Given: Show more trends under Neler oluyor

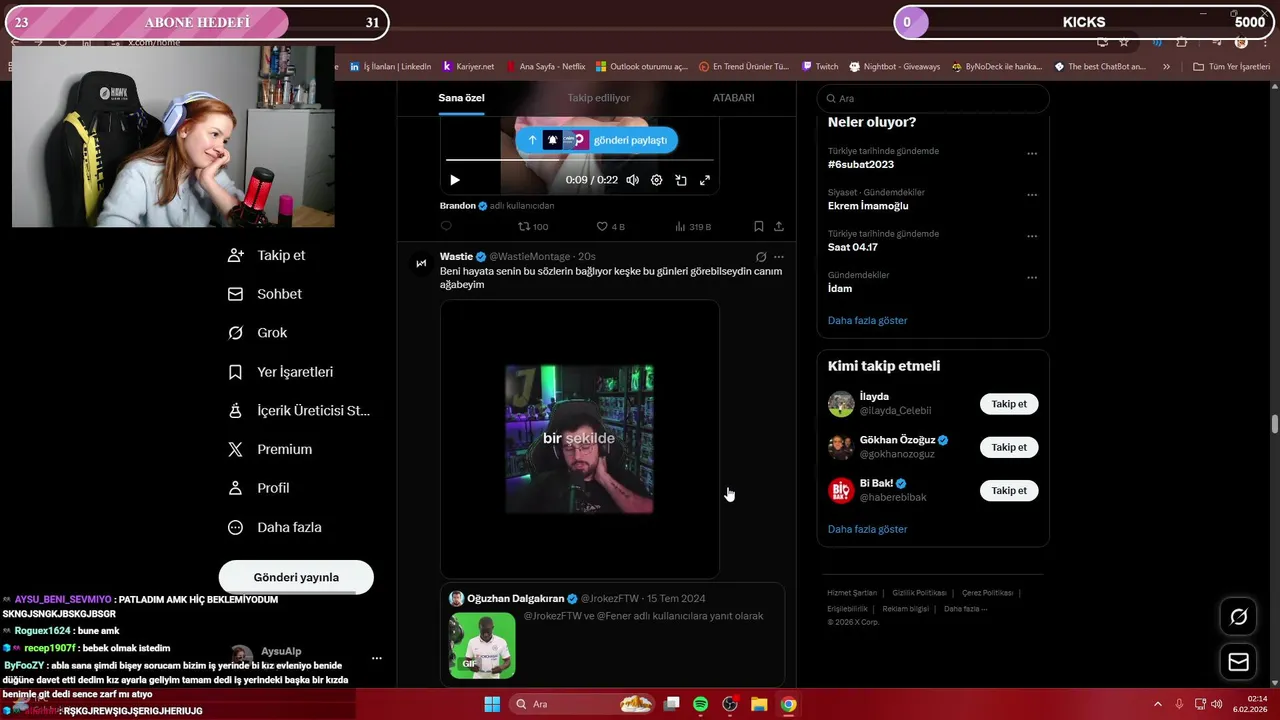Looking at the screenshot, I should [x=867, y=320].
